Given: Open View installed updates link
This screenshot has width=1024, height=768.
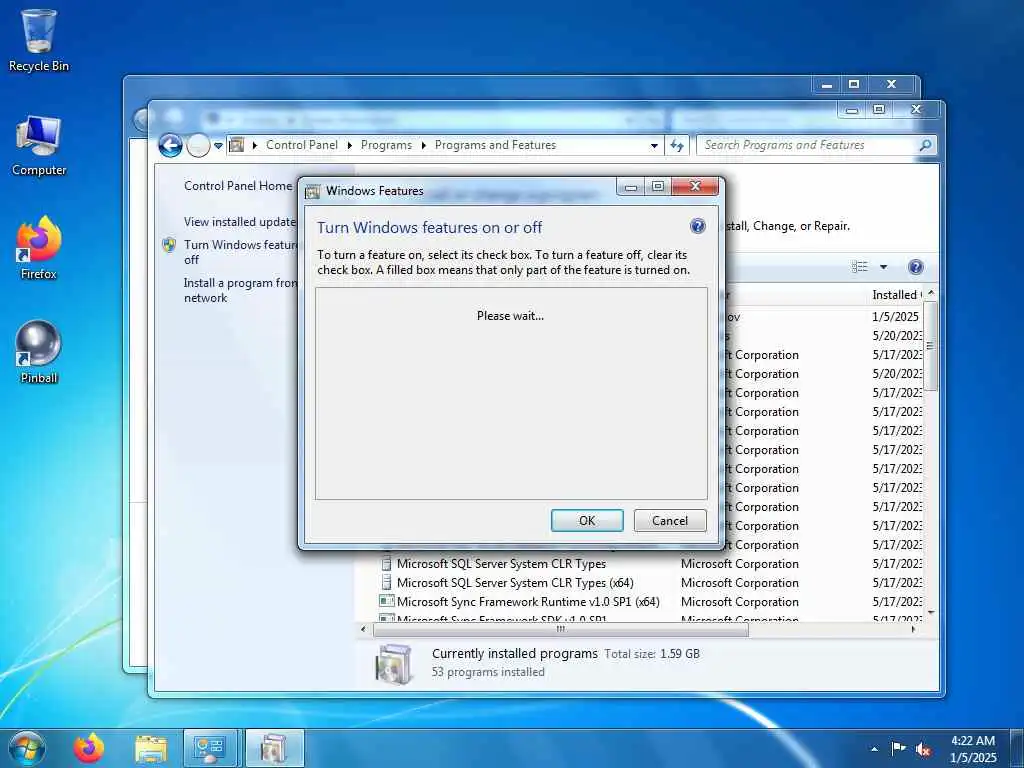Looking at the screenshot, I should click(240, 222).
